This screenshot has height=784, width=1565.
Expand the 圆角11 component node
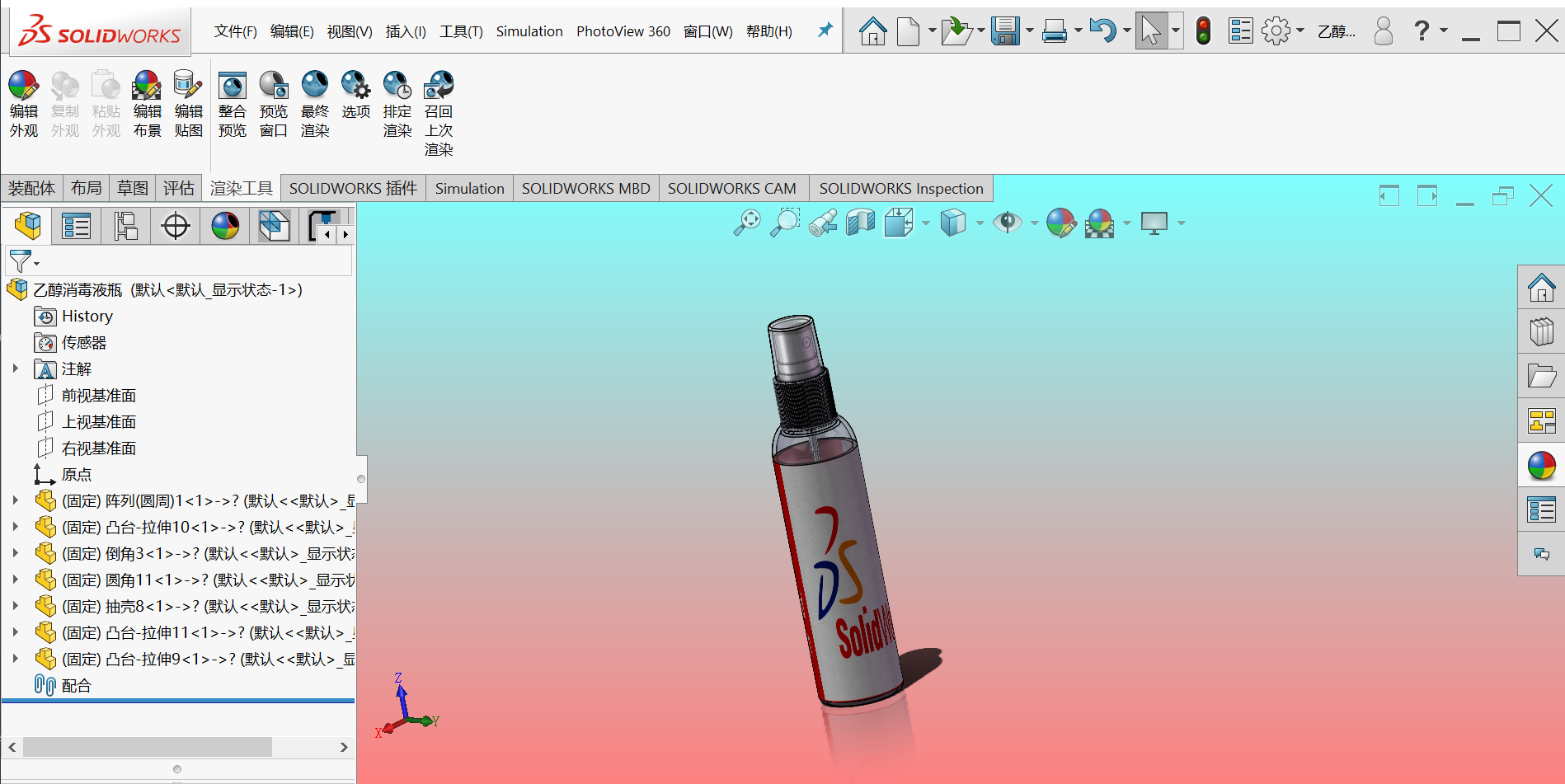pos(16,580)
